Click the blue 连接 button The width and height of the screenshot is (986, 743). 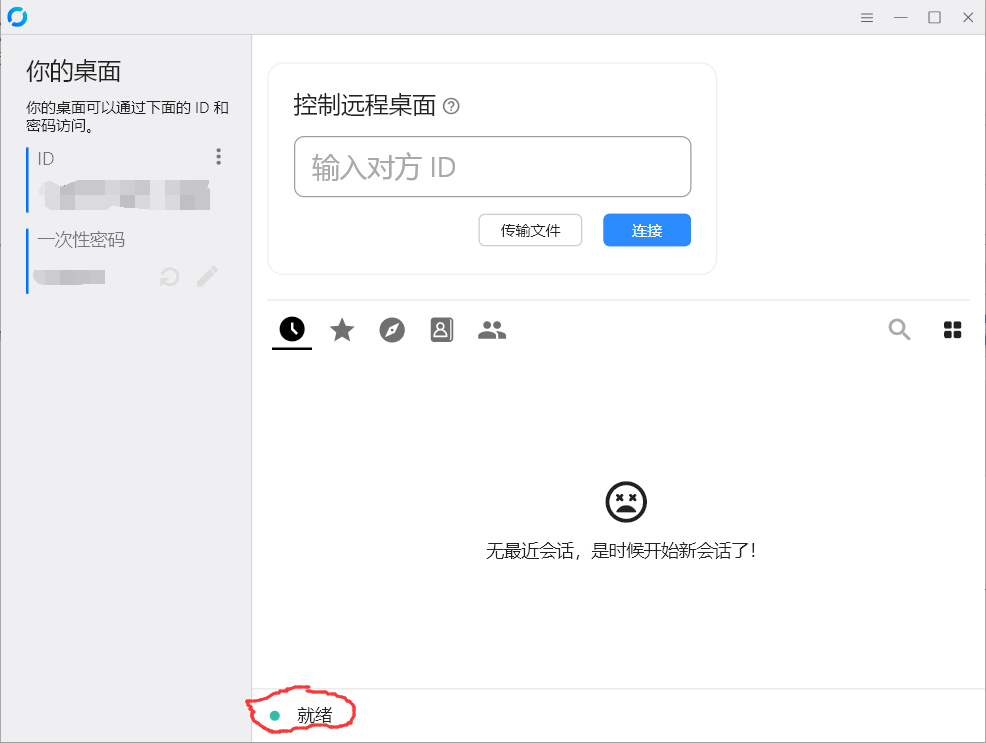tap(646, 230)
